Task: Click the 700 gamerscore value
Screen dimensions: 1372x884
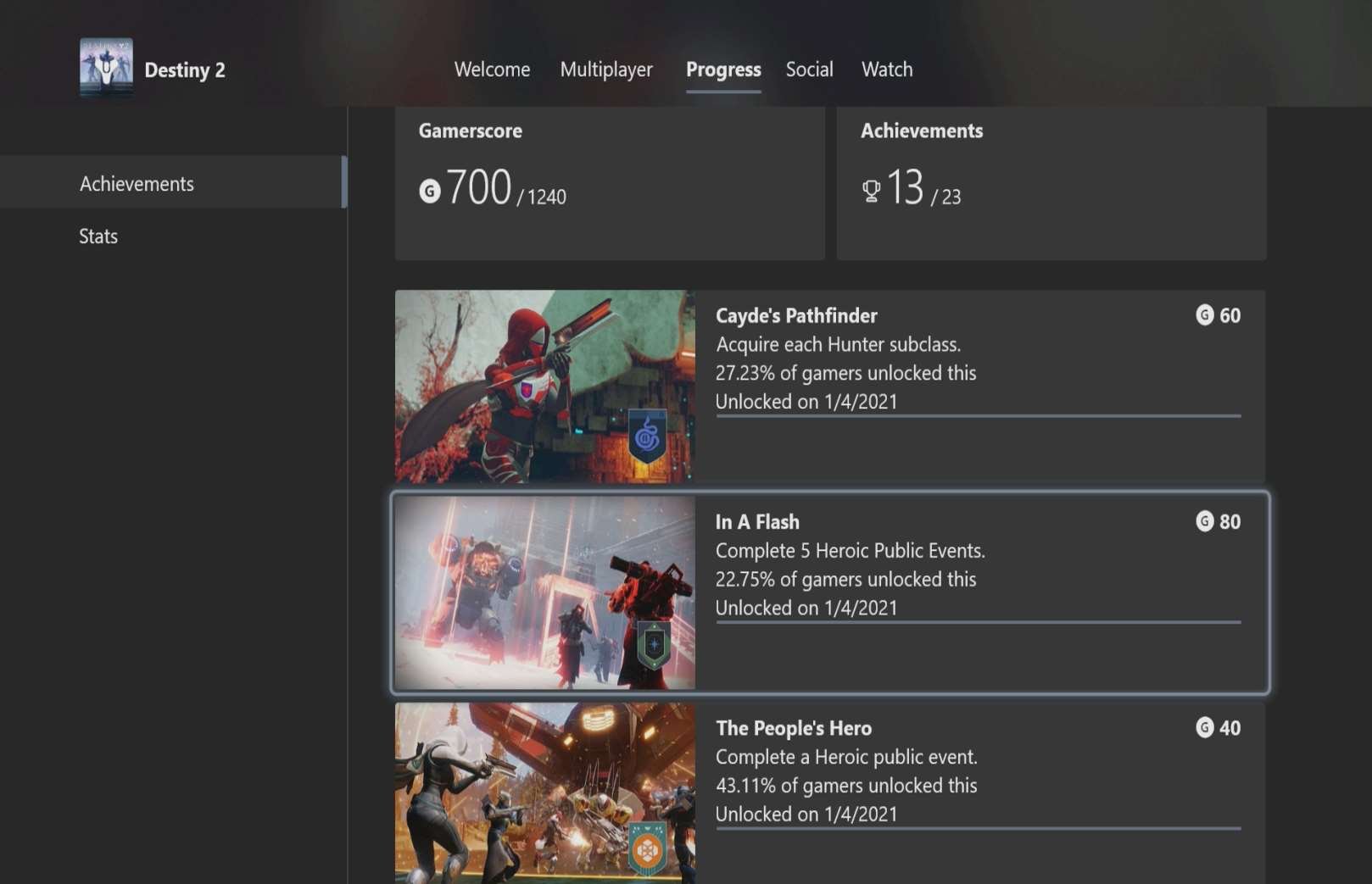Action: tap(479, 187)
